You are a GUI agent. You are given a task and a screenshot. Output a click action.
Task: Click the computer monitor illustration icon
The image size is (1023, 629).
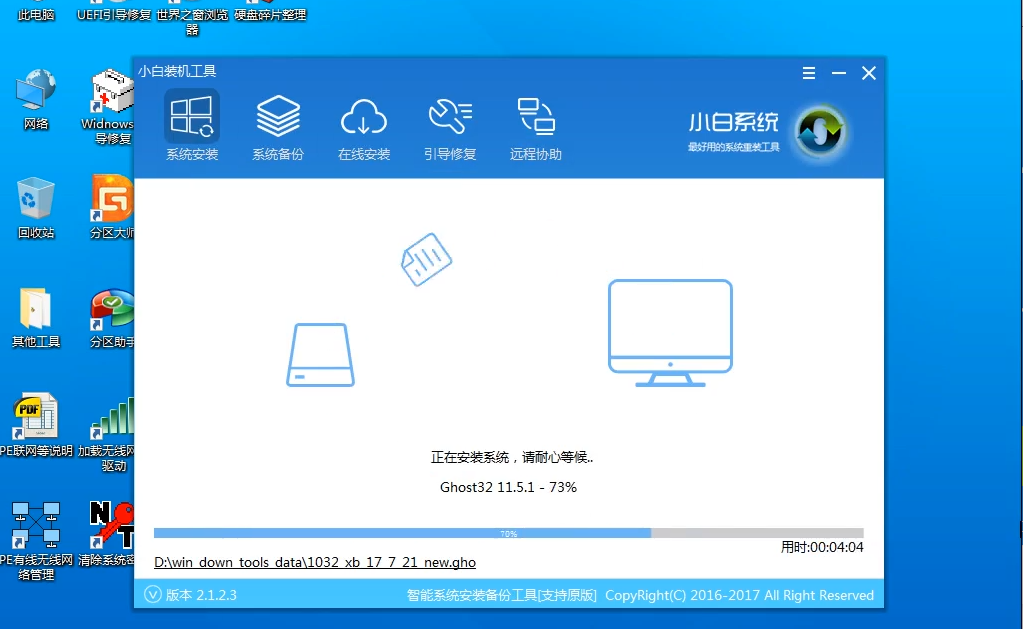tap(670, 333)
